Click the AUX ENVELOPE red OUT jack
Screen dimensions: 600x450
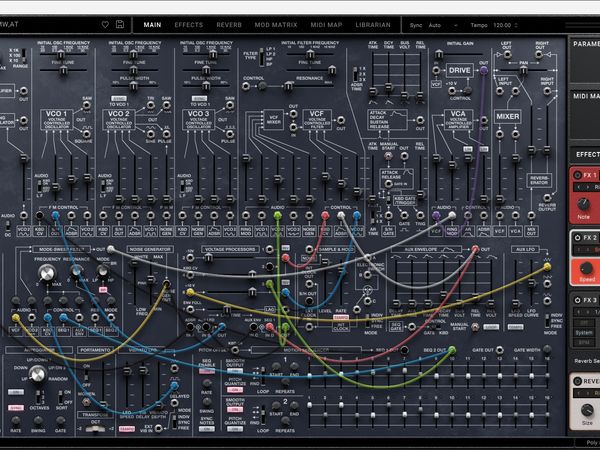coord(475,249)
